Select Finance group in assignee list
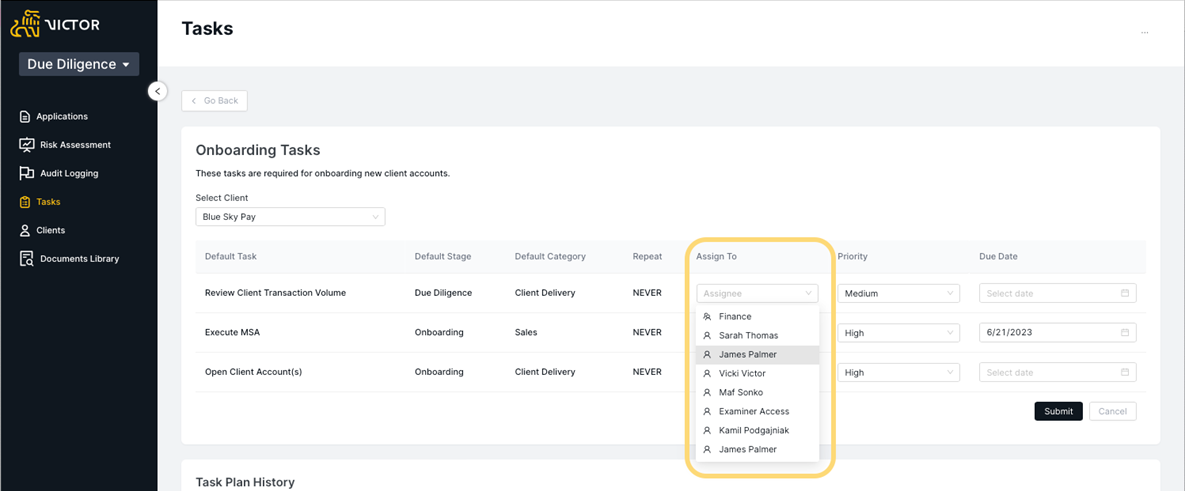 [757, 317]
